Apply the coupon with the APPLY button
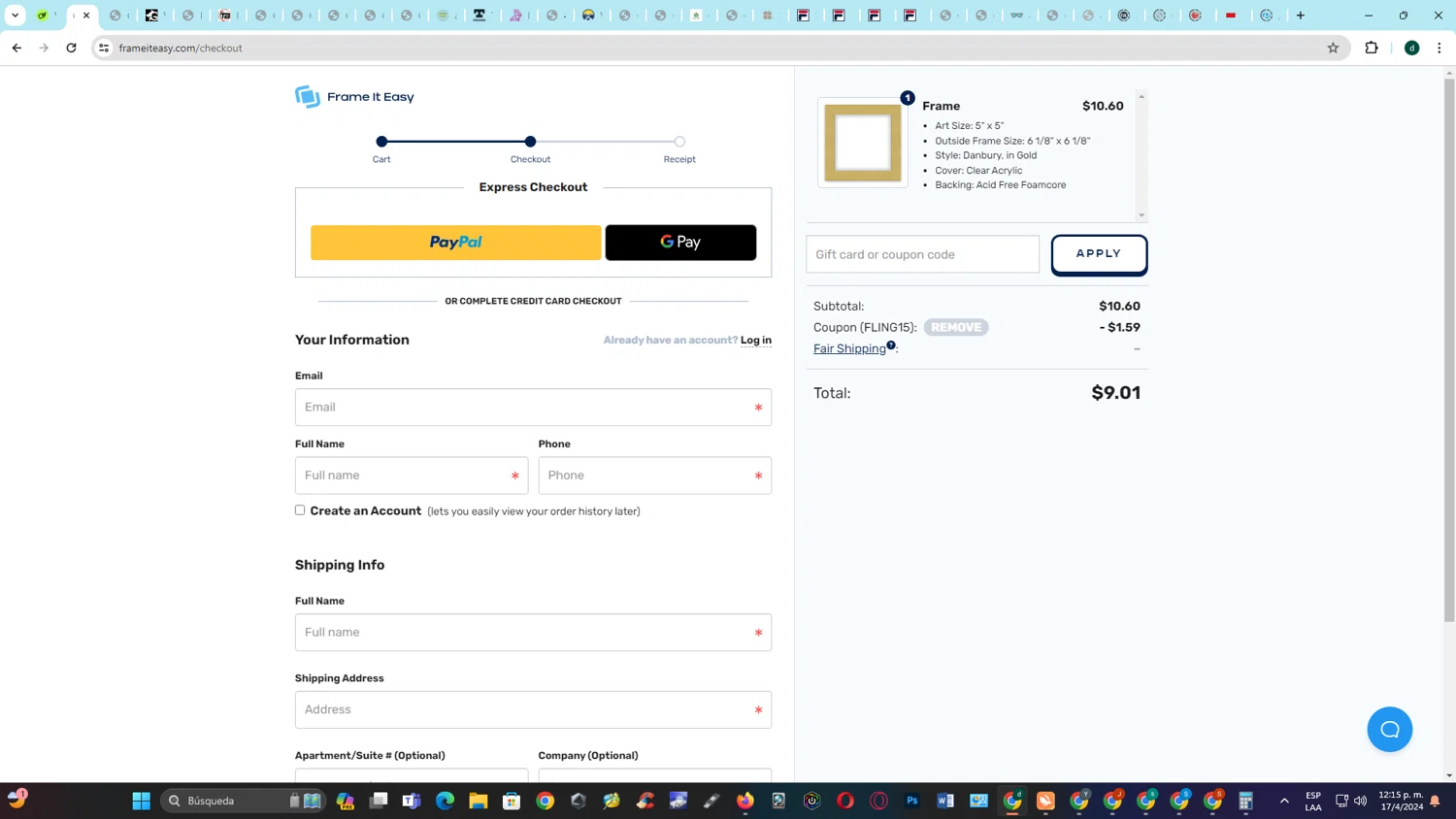Viewport: 1456px width, 819px height. point(1099,254)
